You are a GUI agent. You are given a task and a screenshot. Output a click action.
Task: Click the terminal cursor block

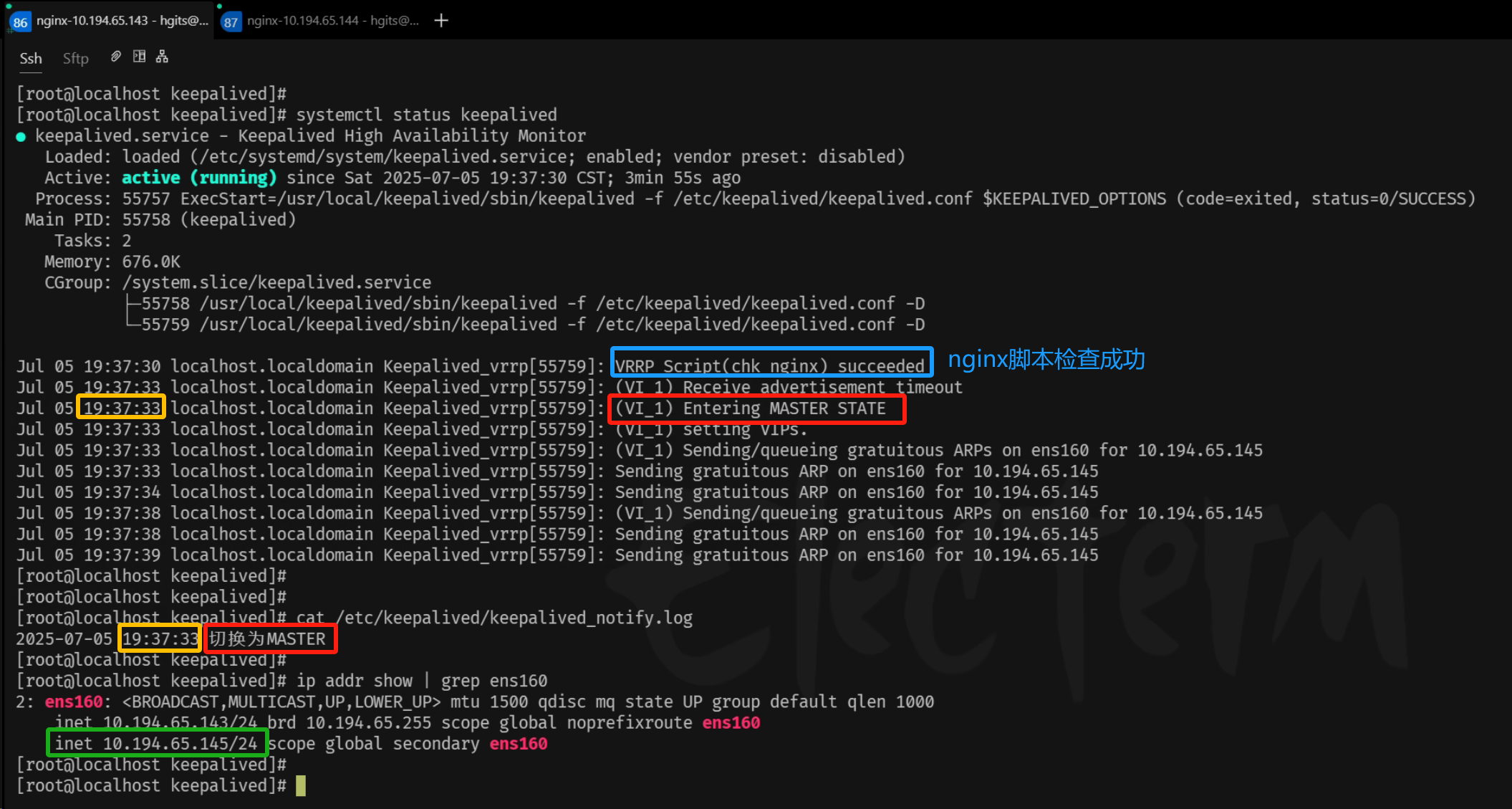click(x=301, y=785)
